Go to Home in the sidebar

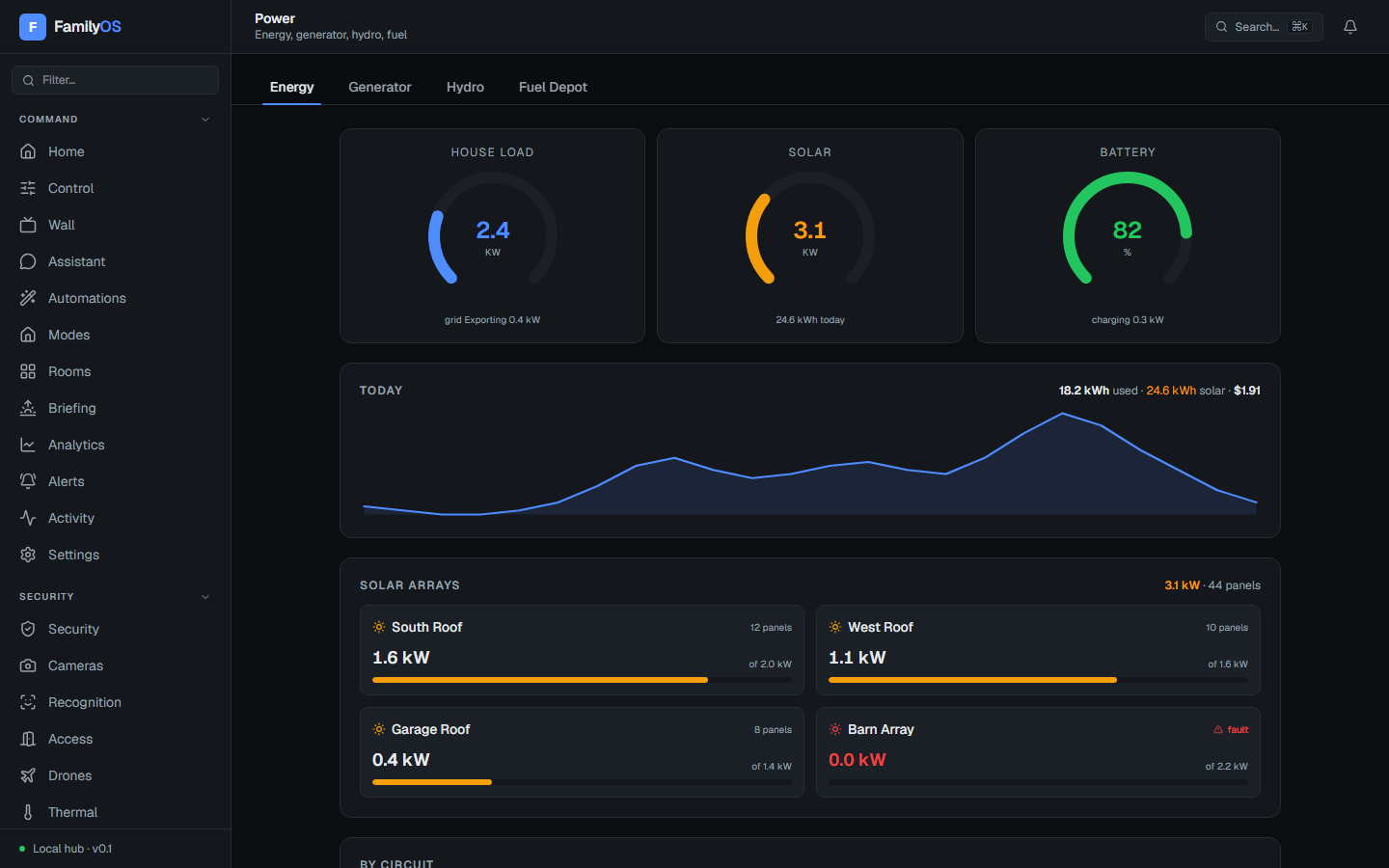point(115,151)
